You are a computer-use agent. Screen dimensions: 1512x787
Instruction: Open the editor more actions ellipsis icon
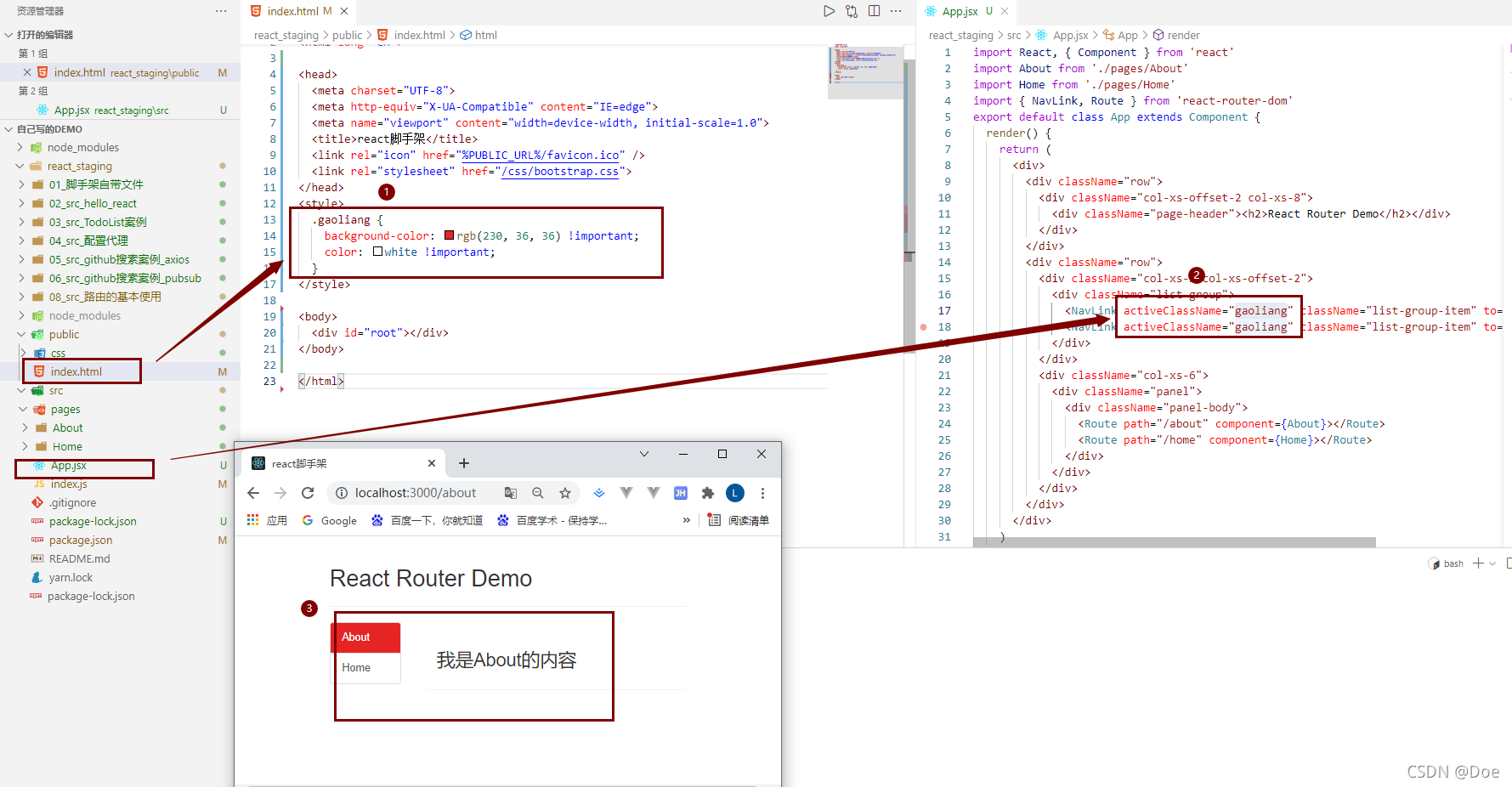896,10
